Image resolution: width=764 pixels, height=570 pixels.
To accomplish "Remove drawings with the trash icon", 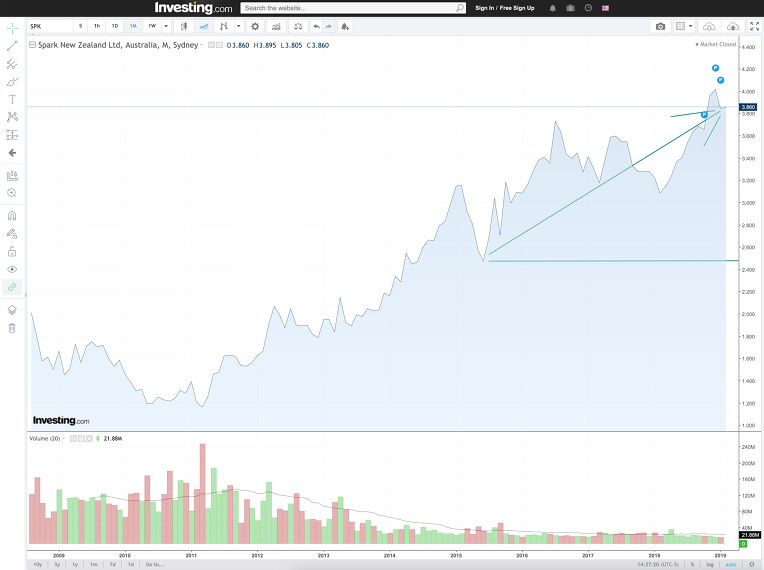I will click(12, 328).
